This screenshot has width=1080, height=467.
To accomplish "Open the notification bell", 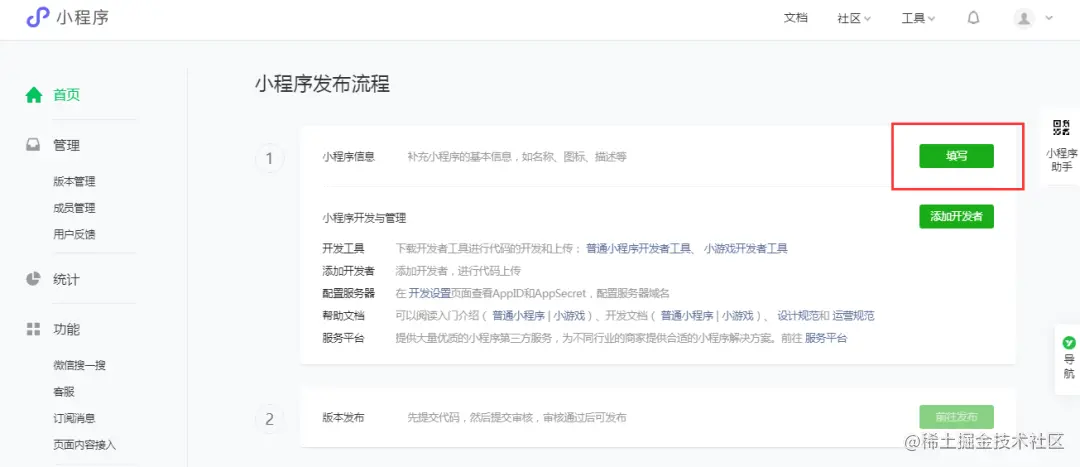I will pyautogui.click(x=973, y=18).
